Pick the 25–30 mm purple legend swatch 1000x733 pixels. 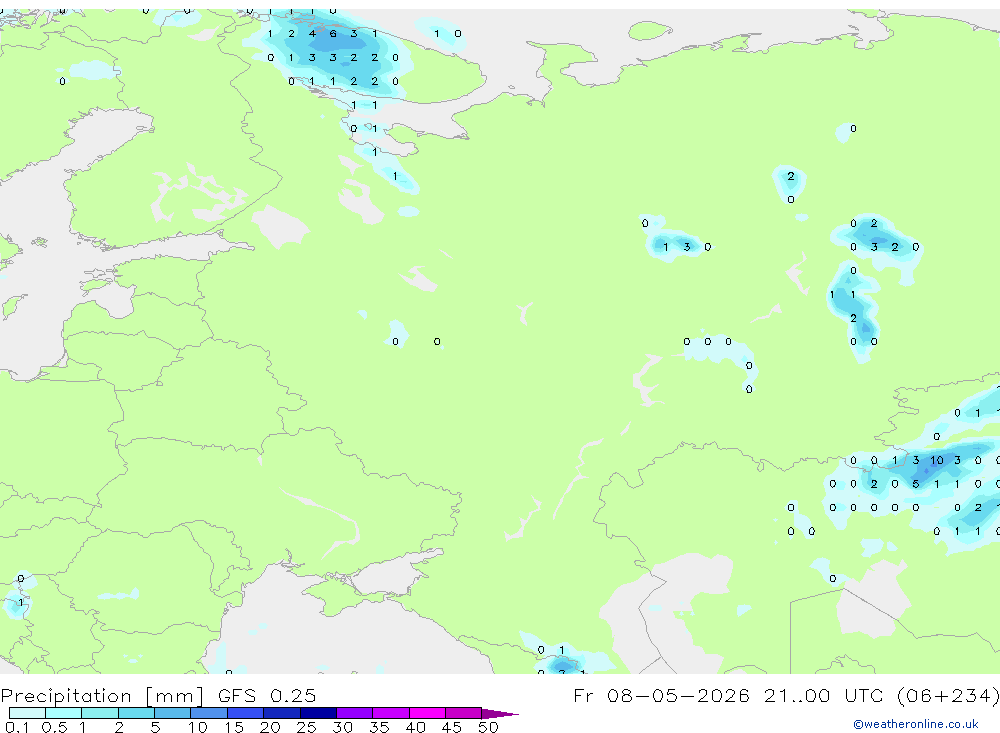click(x=318, y=713)
